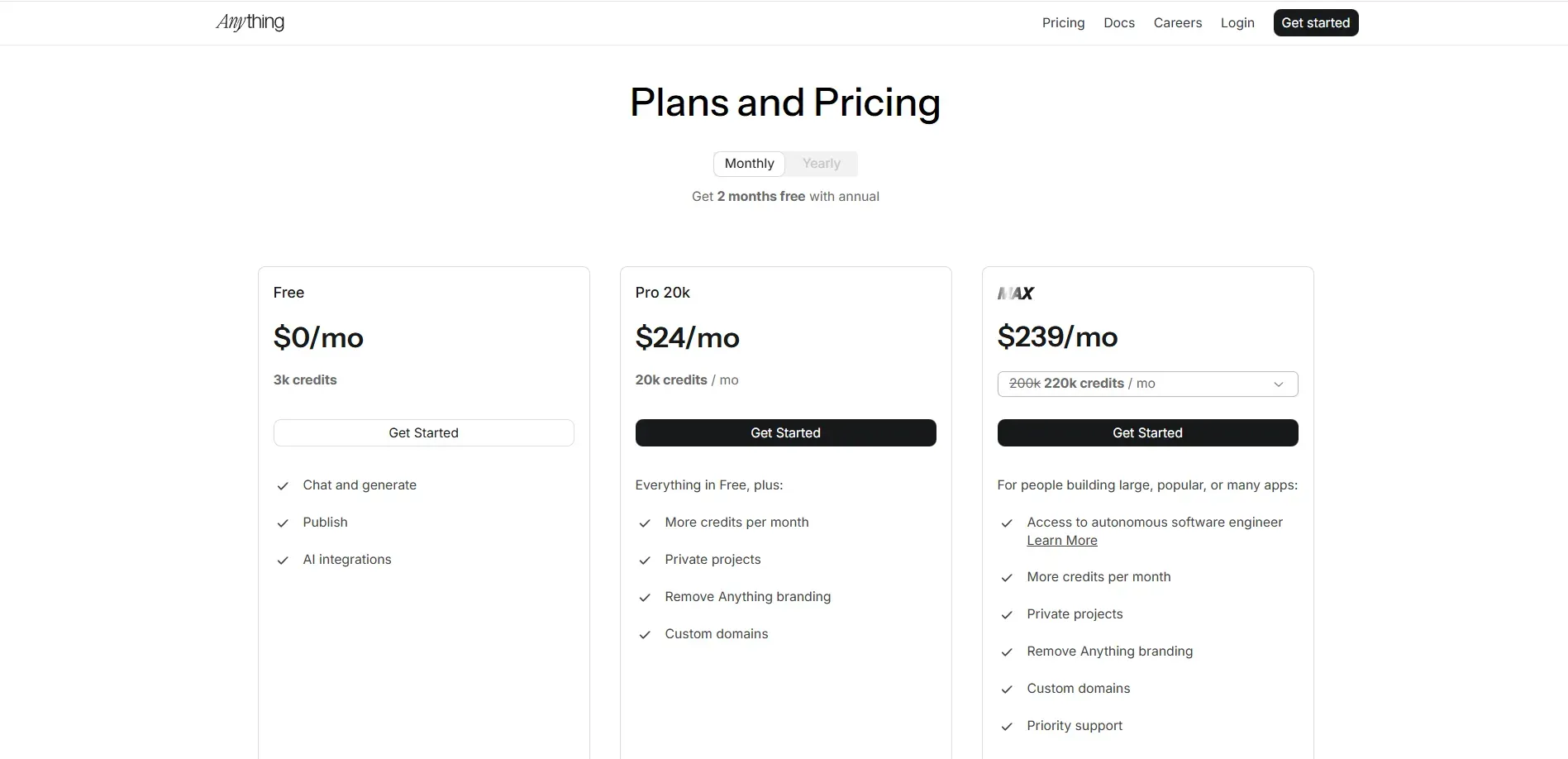
Task: Select the Monthly billing option
Action: pos(749,164)
